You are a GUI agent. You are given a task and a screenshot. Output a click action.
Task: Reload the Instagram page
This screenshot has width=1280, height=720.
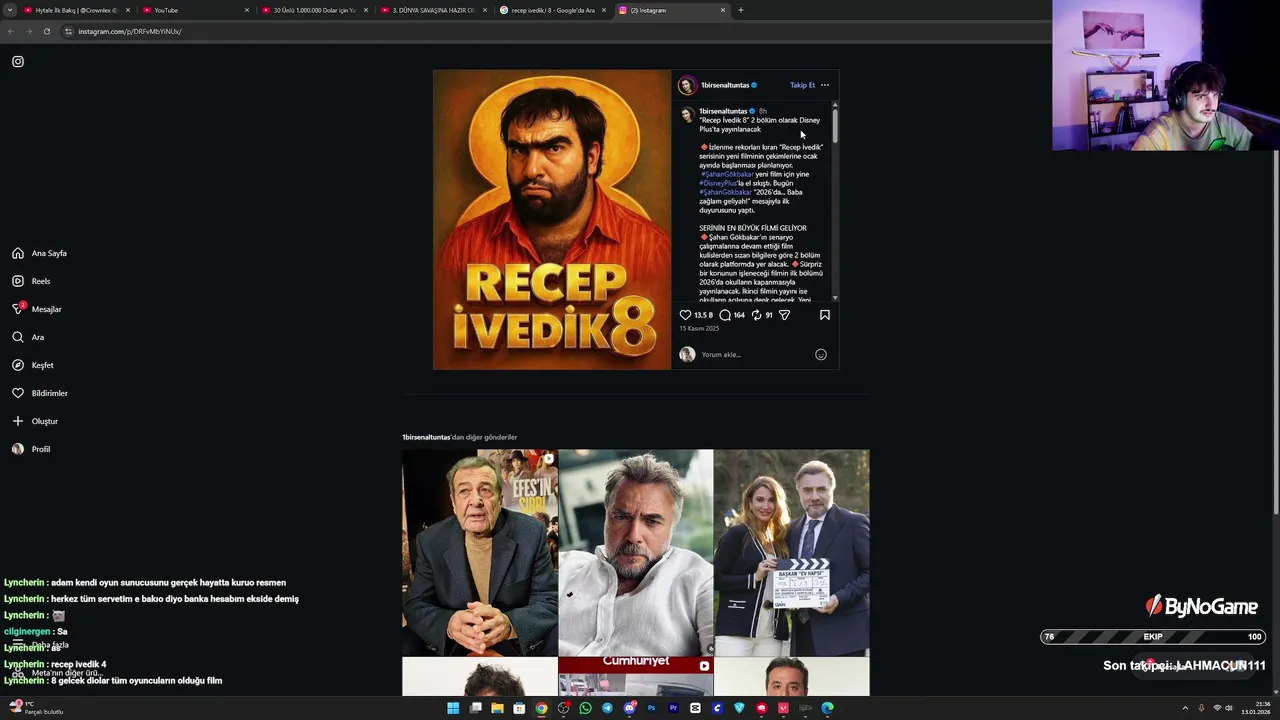[x=46, y=31]
